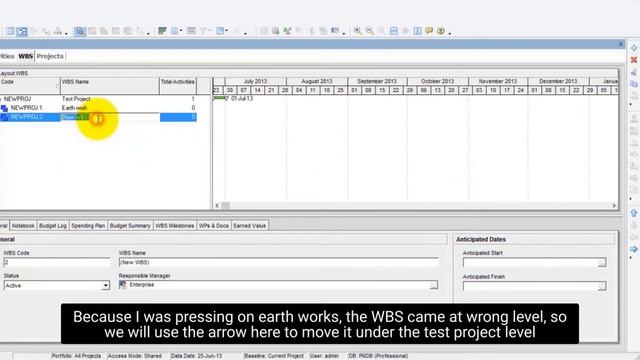The image size is (640, 360).
Task: Open the Budget Summary details tab
Action: click(x=130, y=226)
